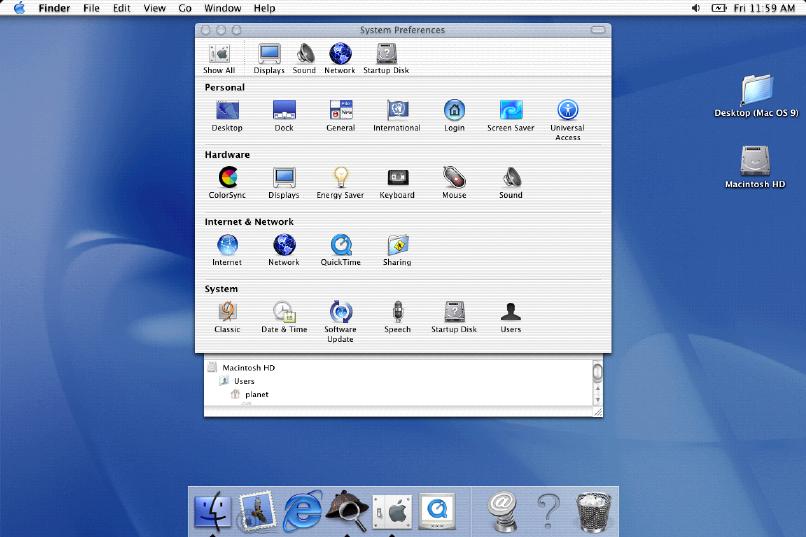Open the Energy Saver preferences
806x537 pixels.
tap(340, 183)
